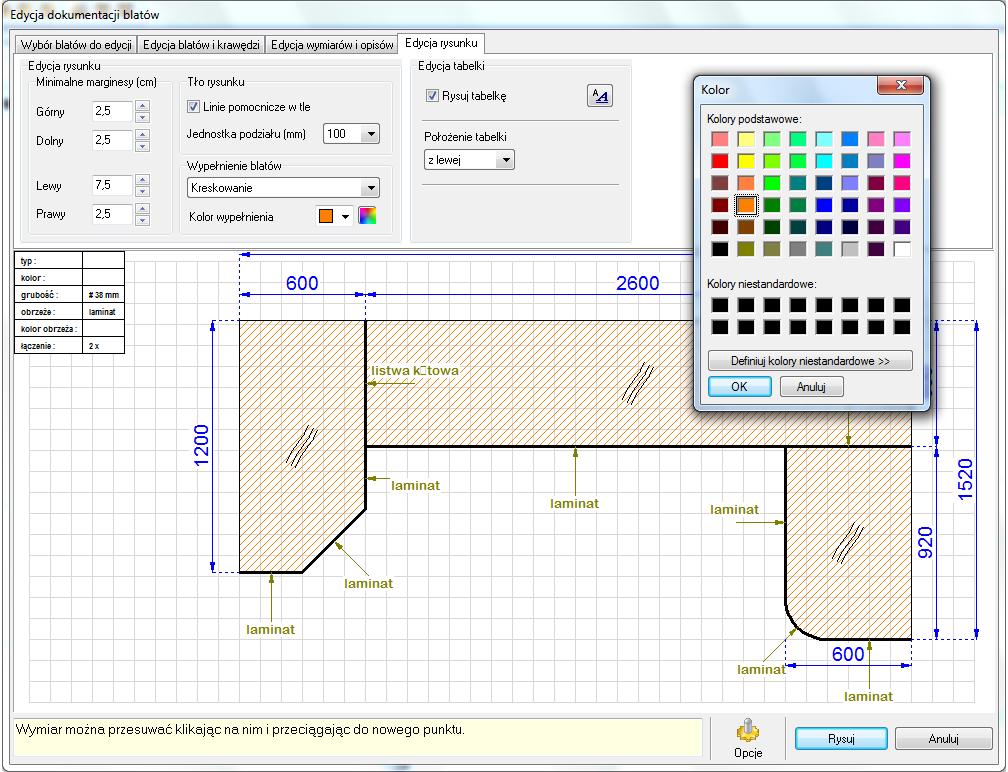Viewport: 1008px width, 772px height.
Task: Select the Górny margin input field
Action: tap(112, 111)
